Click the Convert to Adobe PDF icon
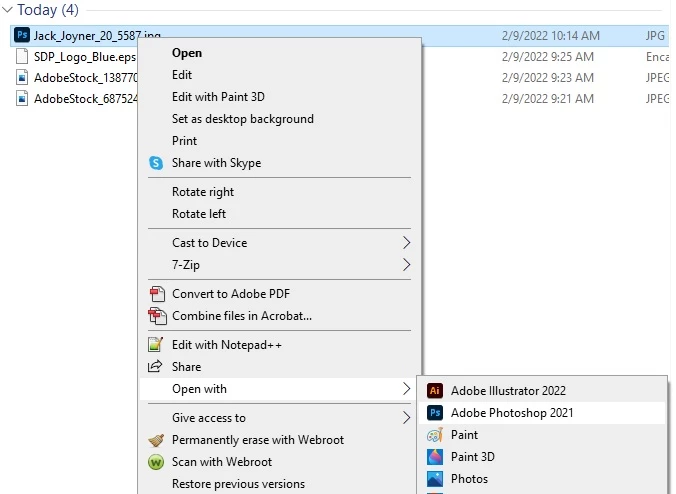 156,294
